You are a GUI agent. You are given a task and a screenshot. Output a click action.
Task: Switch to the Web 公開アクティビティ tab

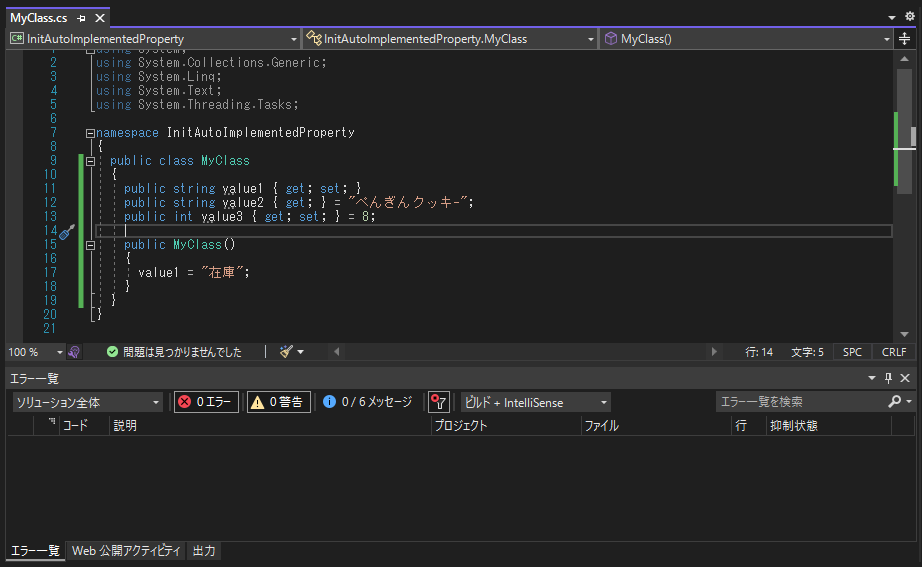pyautogui.click(x=126, y=551)
